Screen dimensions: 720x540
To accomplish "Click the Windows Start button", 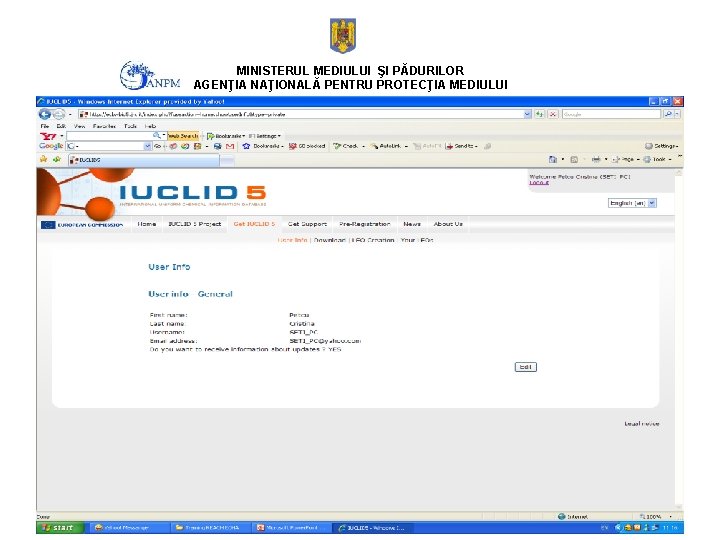I will click(61, 528).
